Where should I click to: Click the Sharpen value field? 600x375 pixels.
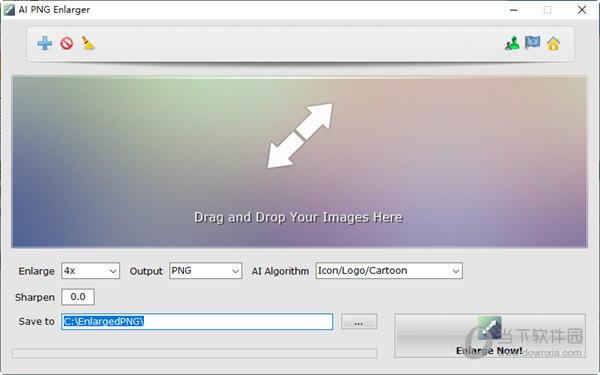pyautogui.click(x=78, y=297)
